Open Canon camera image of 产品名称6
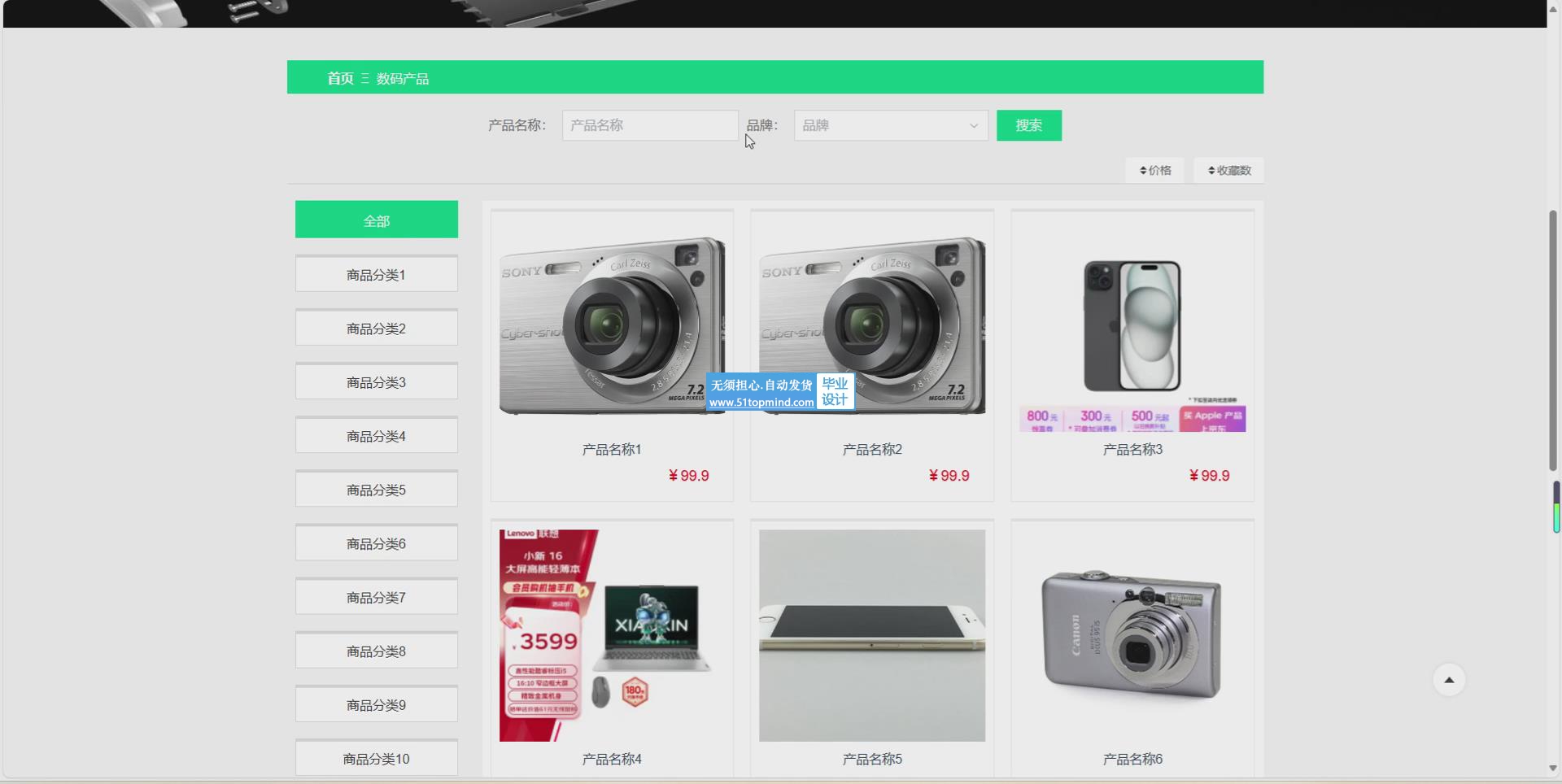 (1132, 635)
